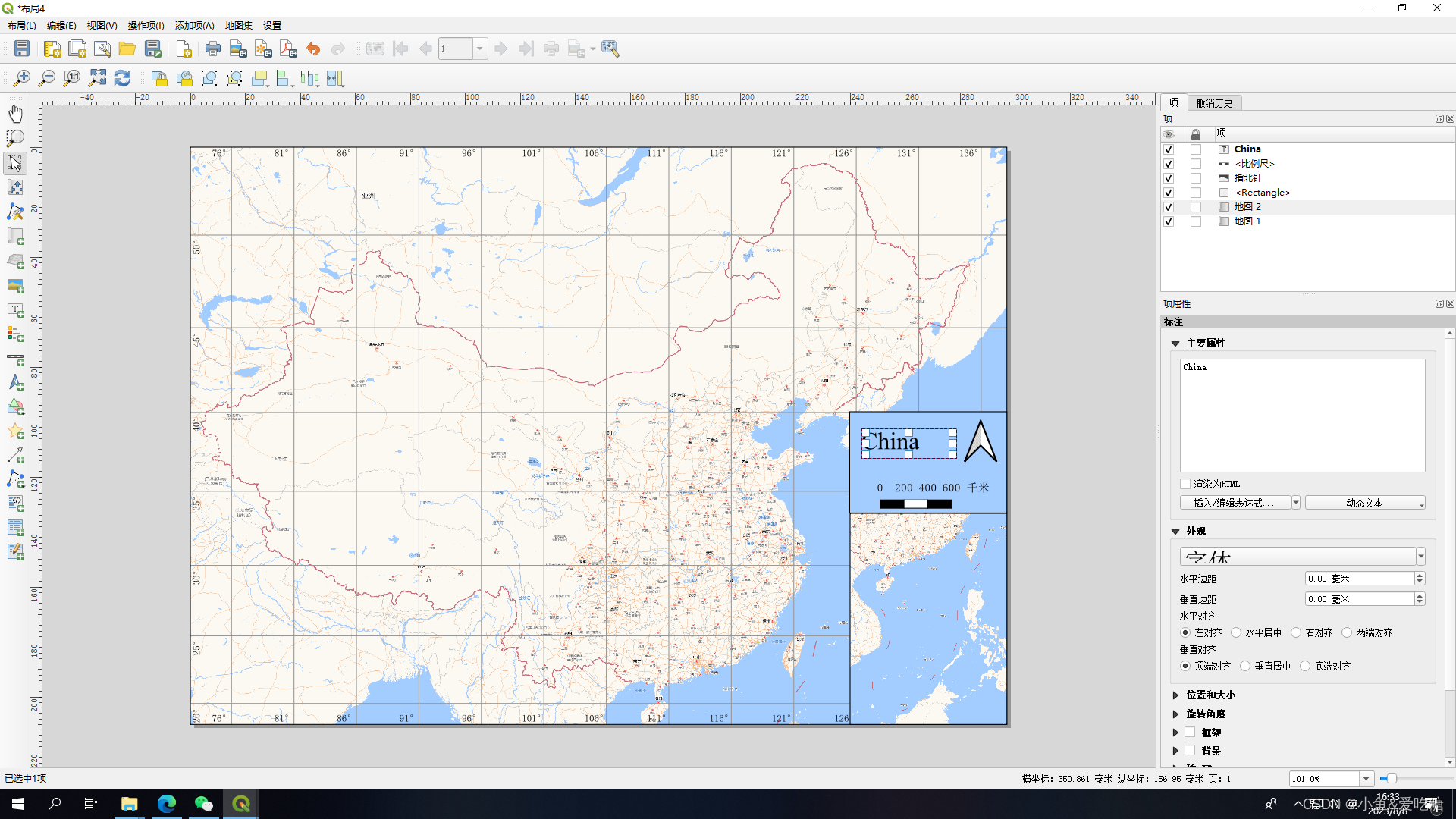Undo the last action
1456x819 pixels.
pos(313,49)
